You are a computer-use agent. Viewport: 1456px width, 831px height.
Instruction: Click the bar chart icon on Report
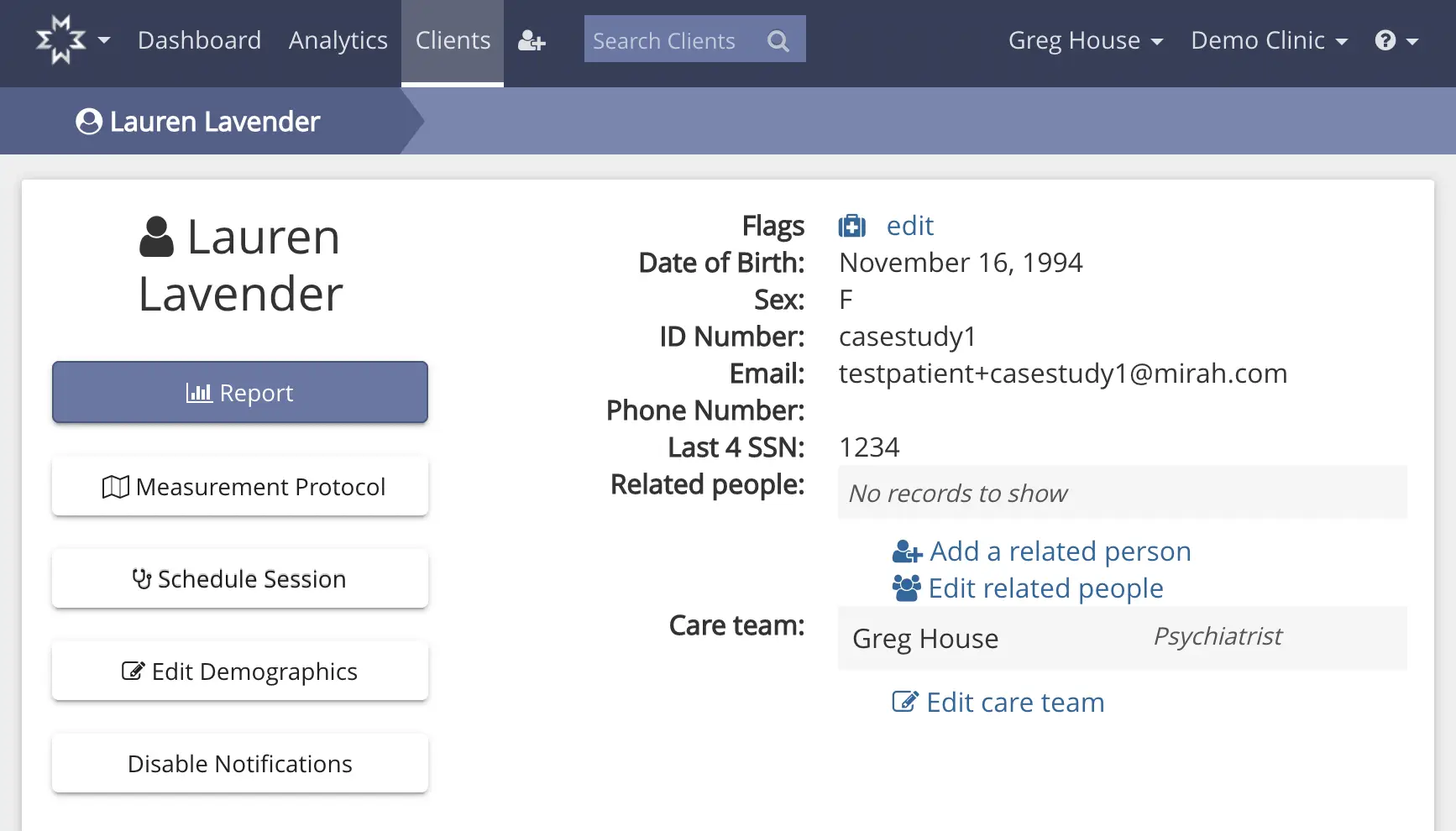199,392
